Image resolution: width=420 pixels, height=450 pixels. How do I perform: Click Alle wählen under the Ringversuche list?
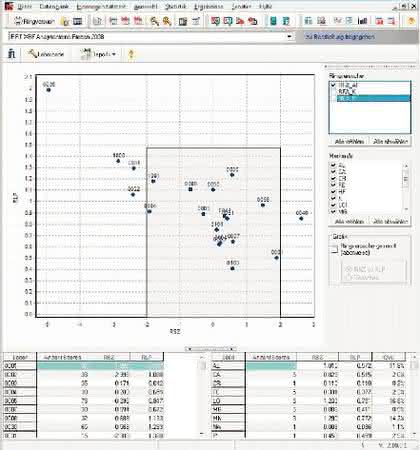pos(349,141)
